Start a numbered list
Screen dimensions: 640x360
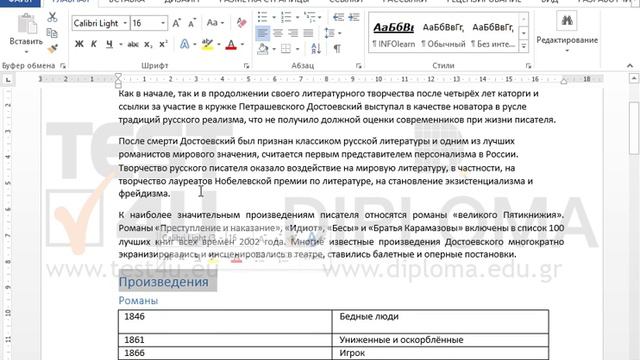(286, 17)
